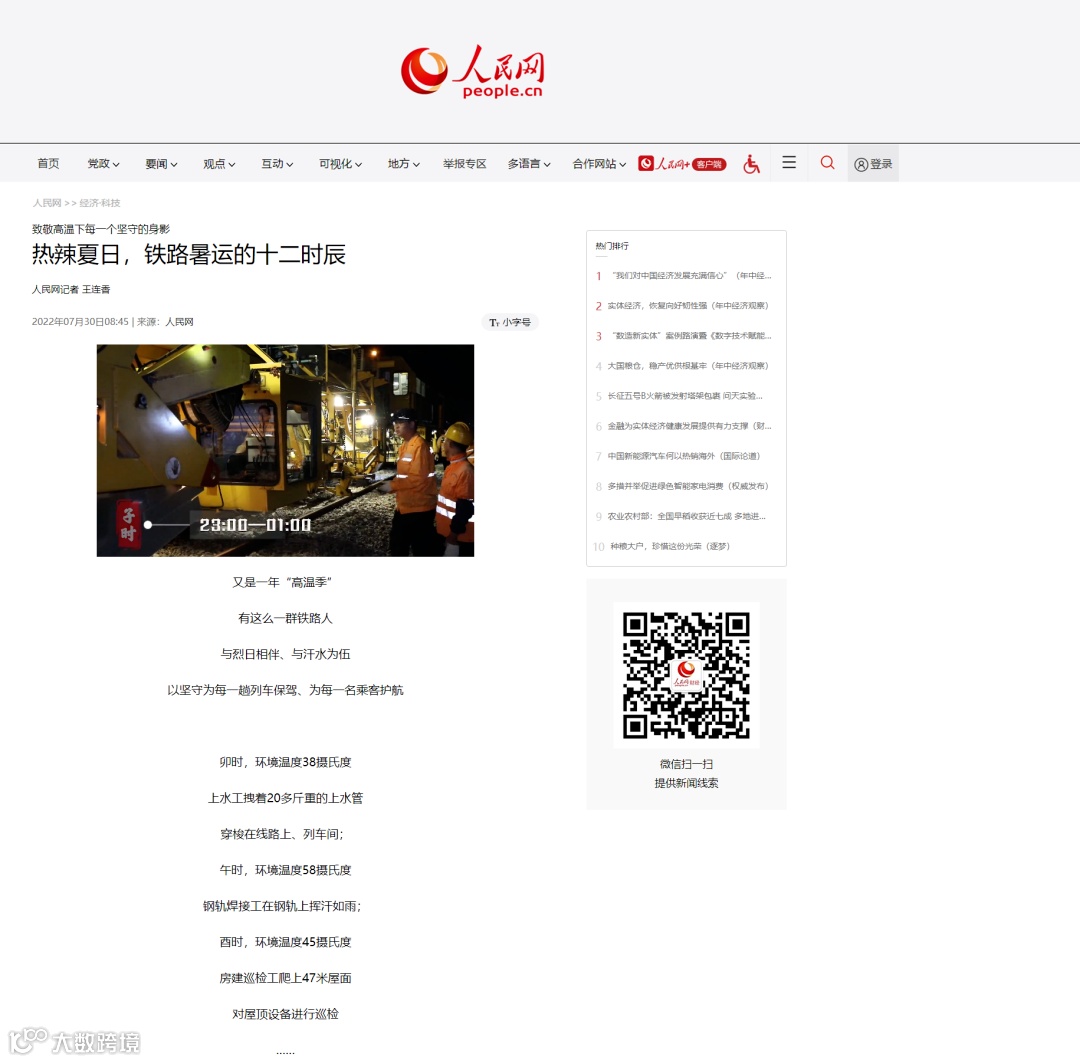Click the article's night railway video thumbnail
The height and width of the screenshot is (1062, 1080).
pyautogui.click(x=285, y=450)
